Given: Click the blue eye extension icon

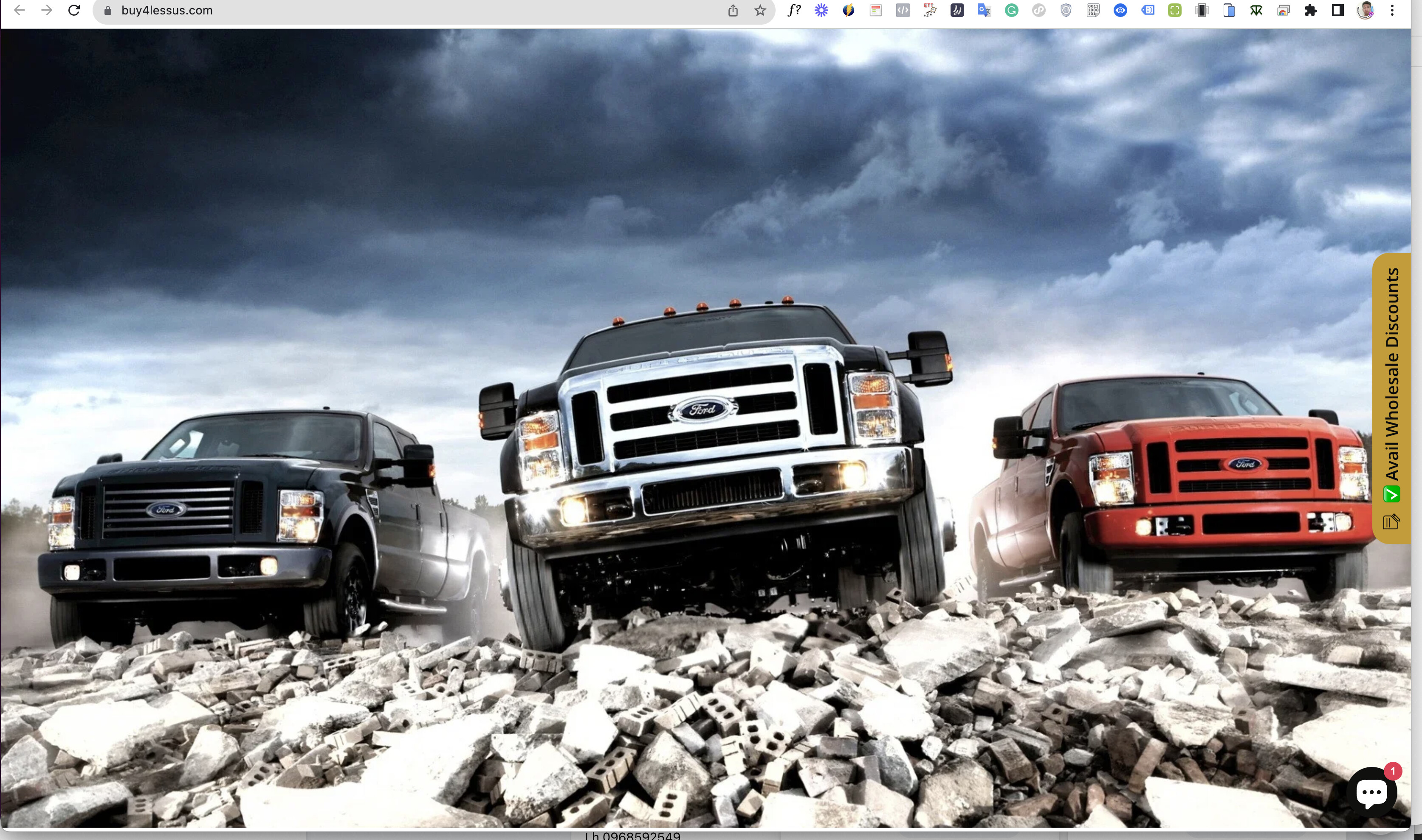Looking at the screenshot, I should pyautogui.click(x=1120, y=10).
